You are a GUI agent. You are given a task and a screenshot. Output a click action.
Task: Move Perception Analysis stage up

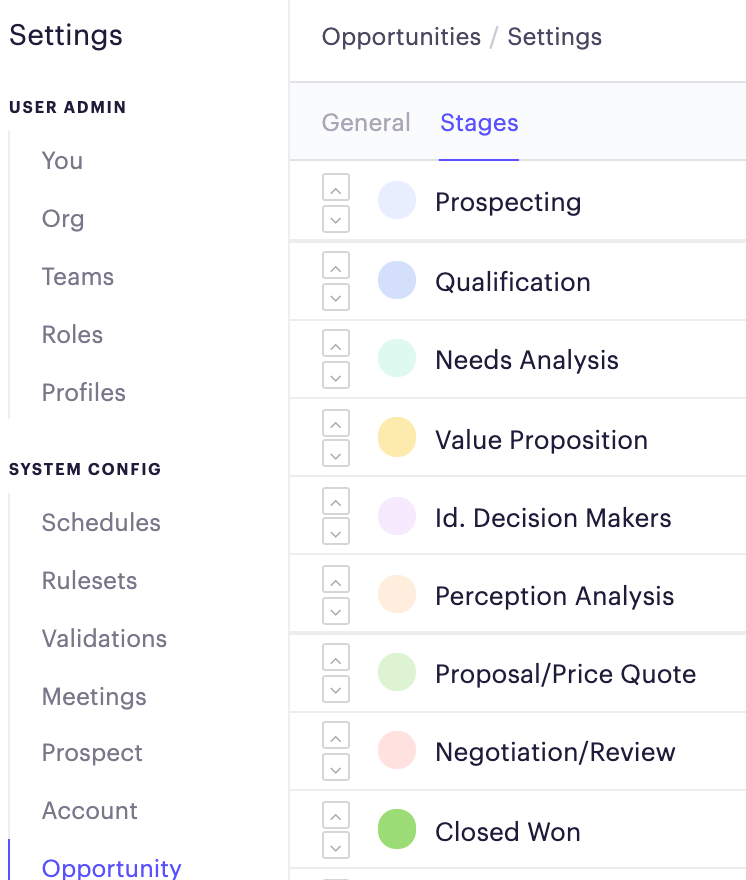click(336, 579)
